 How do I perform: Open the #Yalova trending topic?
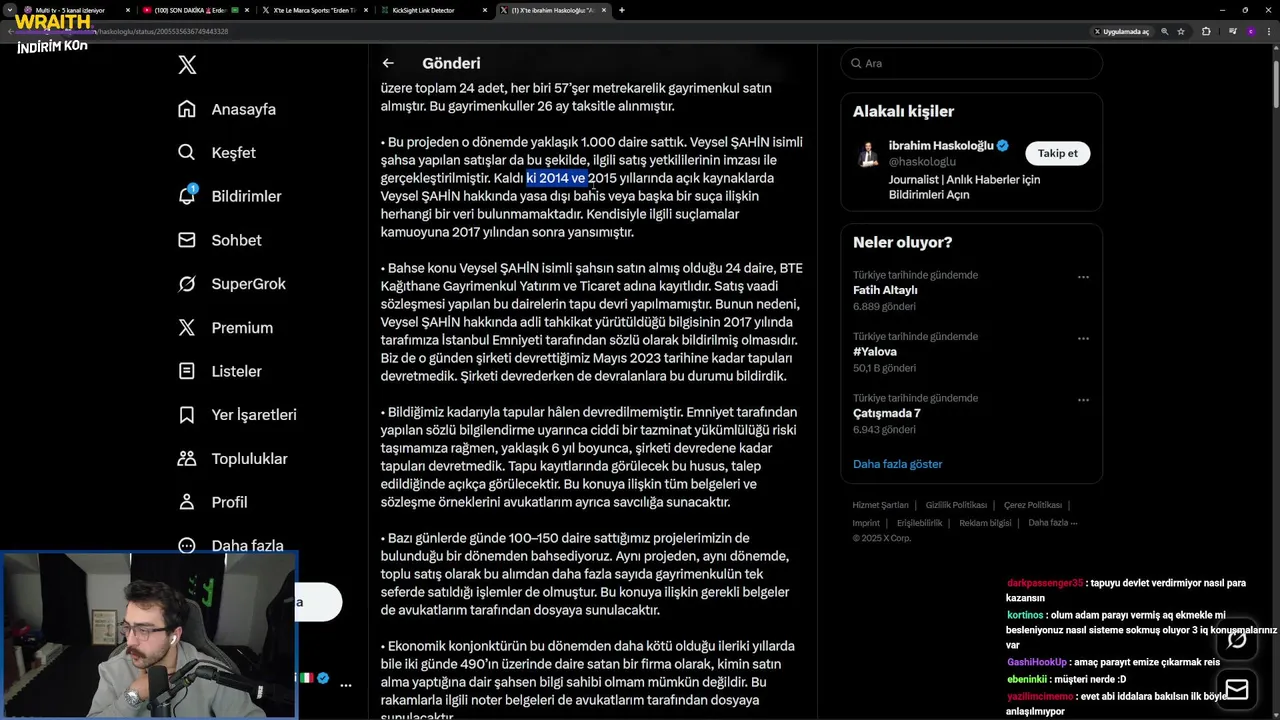tap(875, 352)
